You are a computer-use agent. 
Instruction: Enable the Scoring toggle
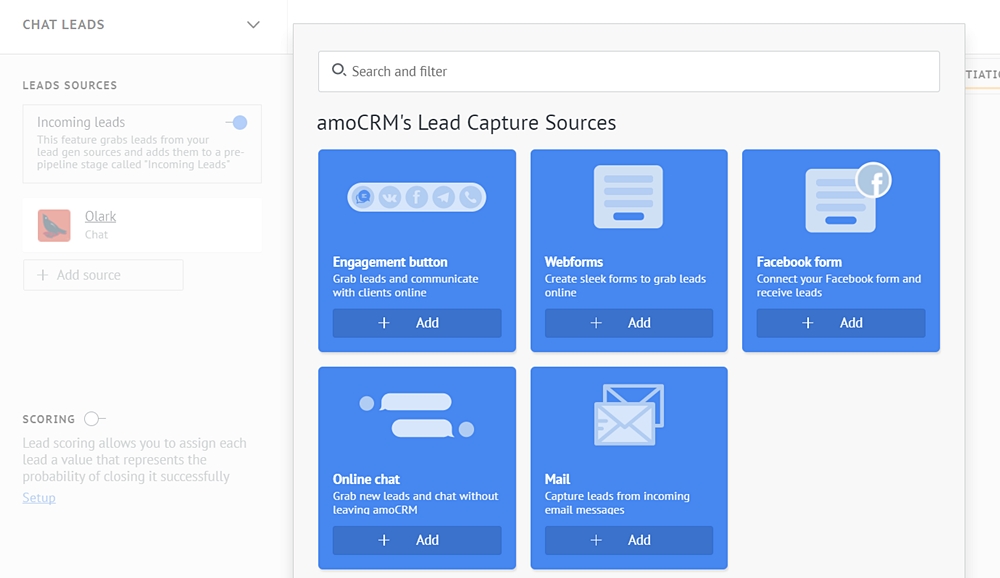94,419
